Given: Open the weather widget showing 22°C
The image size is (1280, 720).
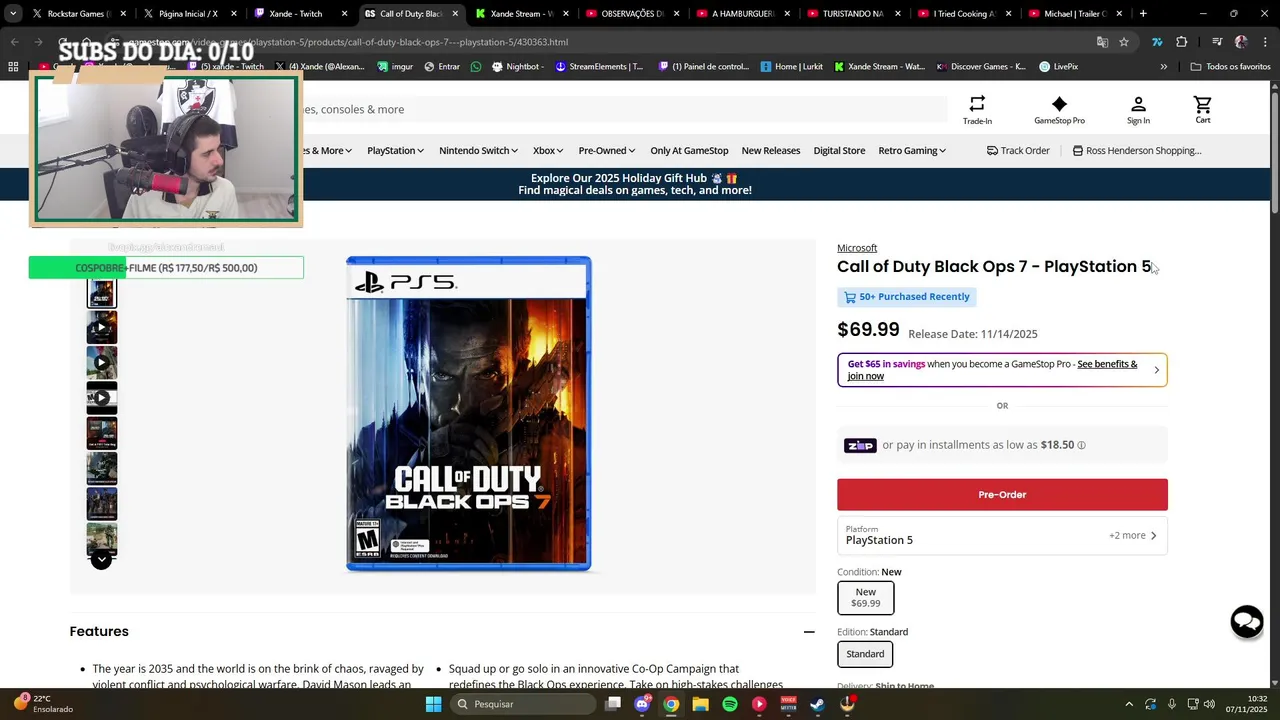Looking at the screenshot, I should click(44, 704).
